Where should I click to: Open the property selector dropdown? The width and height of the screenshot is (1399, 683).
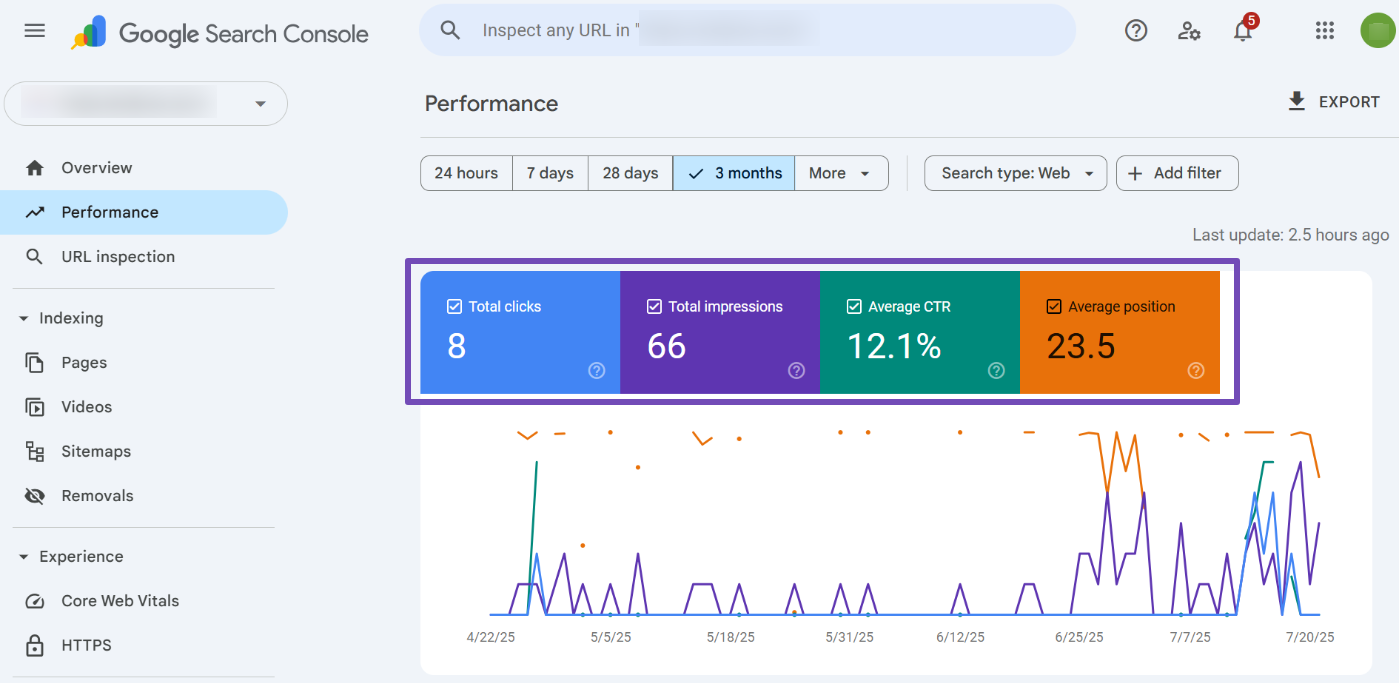coord(146,104)
